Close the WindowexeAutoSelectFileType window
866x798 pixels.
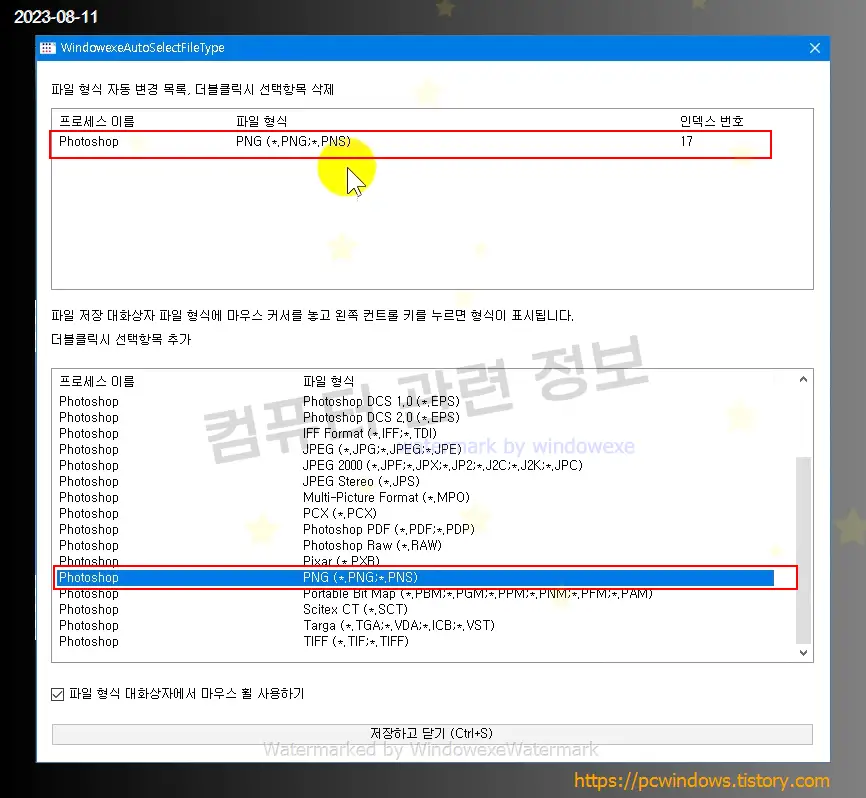[815, 48]
